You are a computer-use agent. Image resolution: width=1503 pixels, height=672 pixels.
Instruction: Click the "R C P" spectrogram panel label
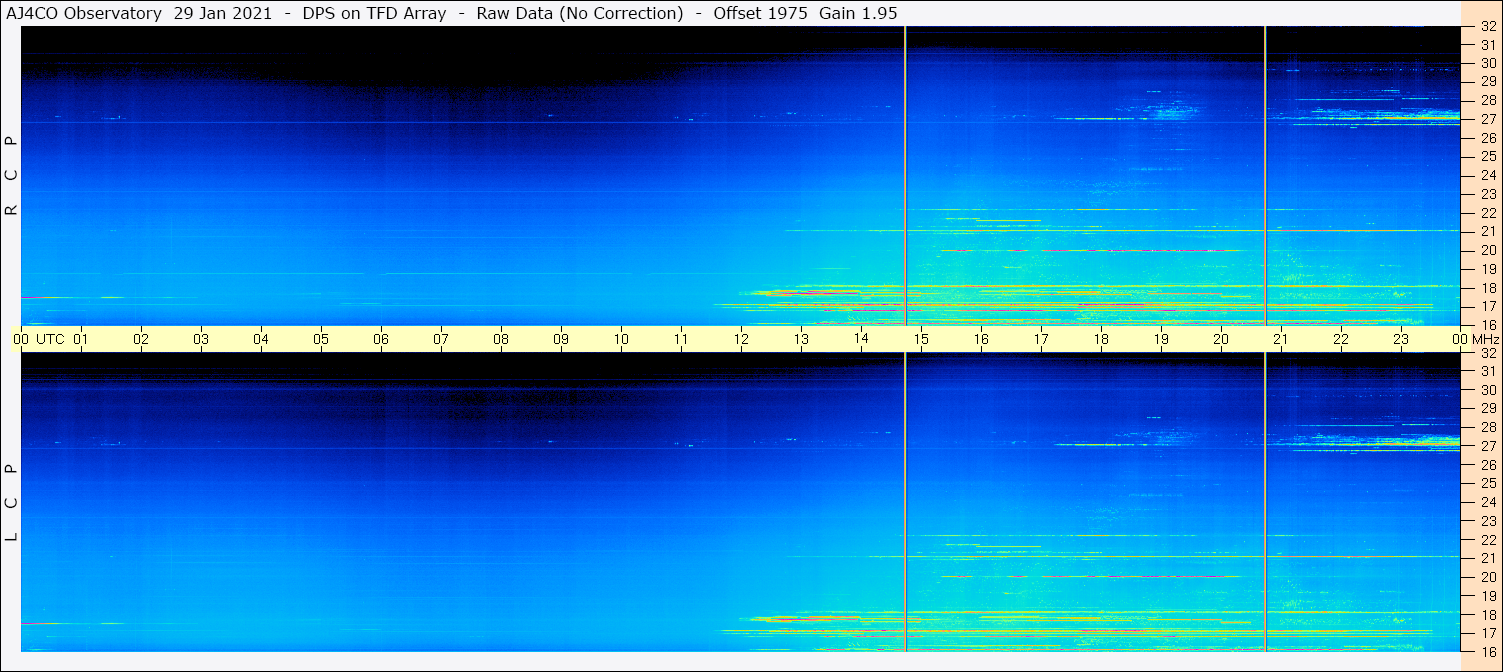coord(12,175)
